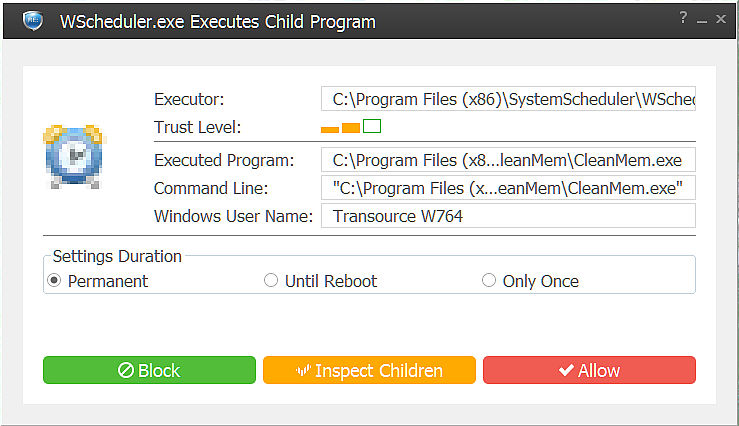Close the alert dialog window
The width and height of the screenshot is (739, 426).
tap(722, 18)
